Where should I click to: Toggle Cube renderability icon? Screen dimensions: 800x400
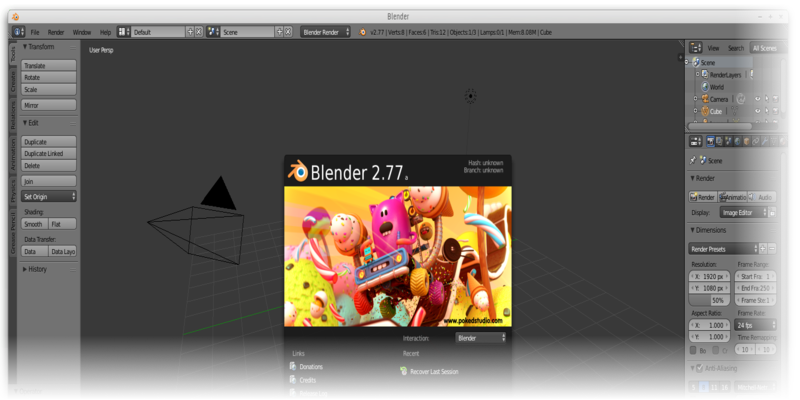click(776, 111)
